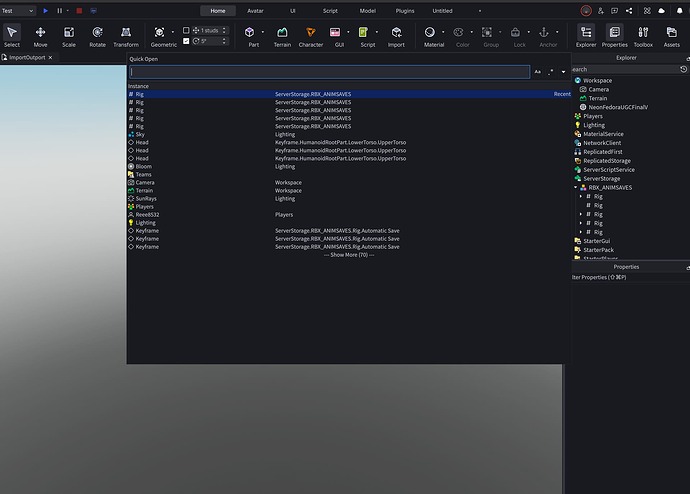This screenshot has height=494, width=690.
Task: Open the Plugins tab
Action: (x=405, y=11)
